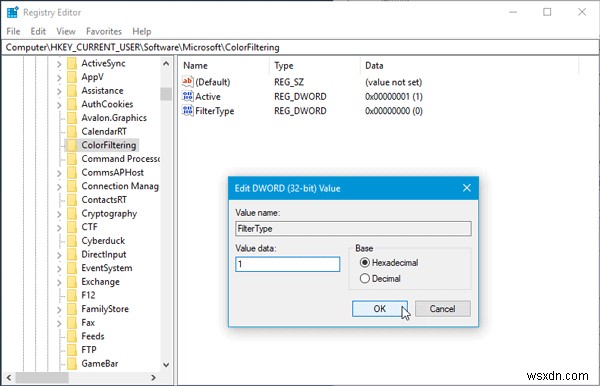The width and height of the screenshot is (600, 386).
Task: Select the Feeds tree key
Action: [93, 336]
